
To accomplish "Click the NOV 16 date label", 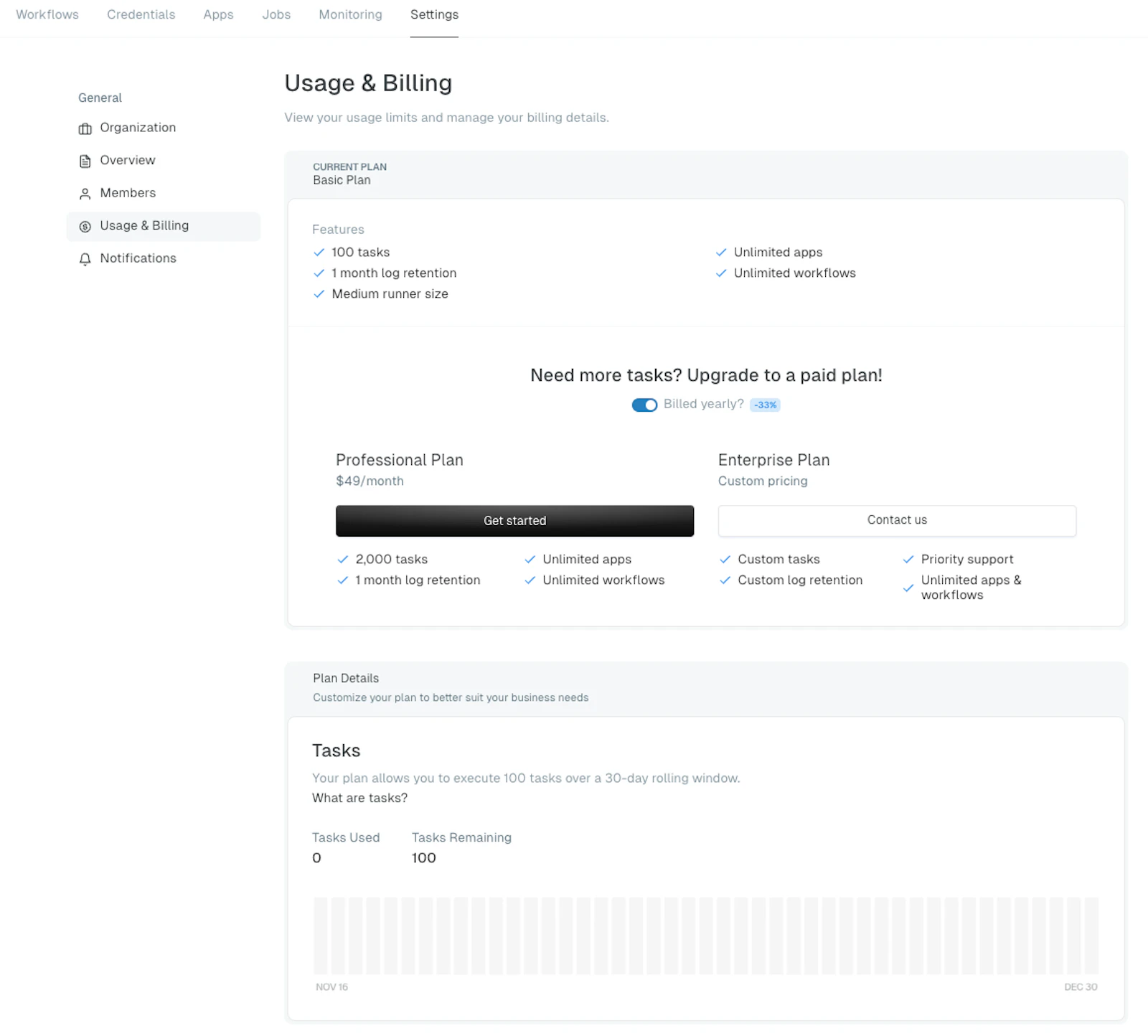I will (331, 987).
